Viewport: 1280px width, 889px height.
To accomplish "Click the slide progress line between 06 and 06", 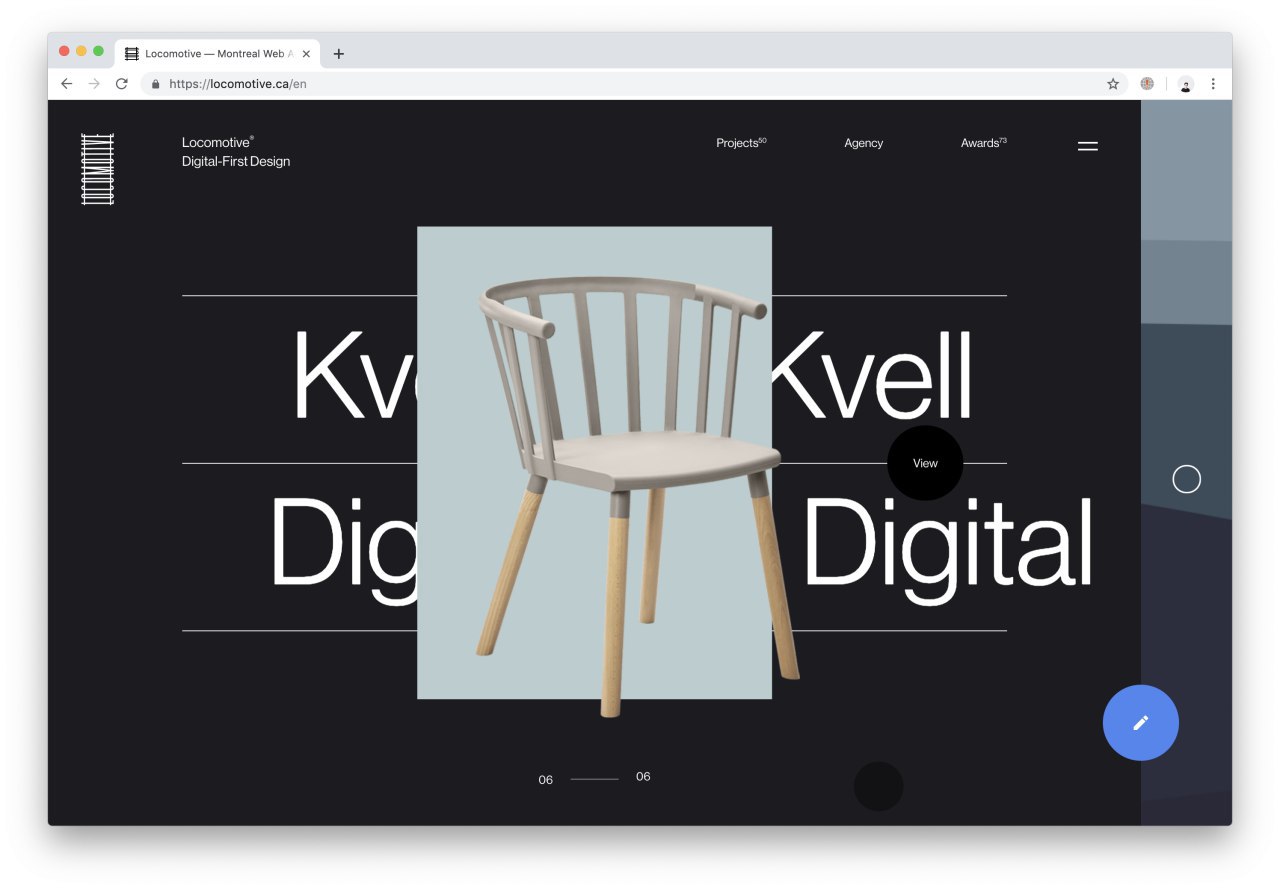I will tap(594, 778).
